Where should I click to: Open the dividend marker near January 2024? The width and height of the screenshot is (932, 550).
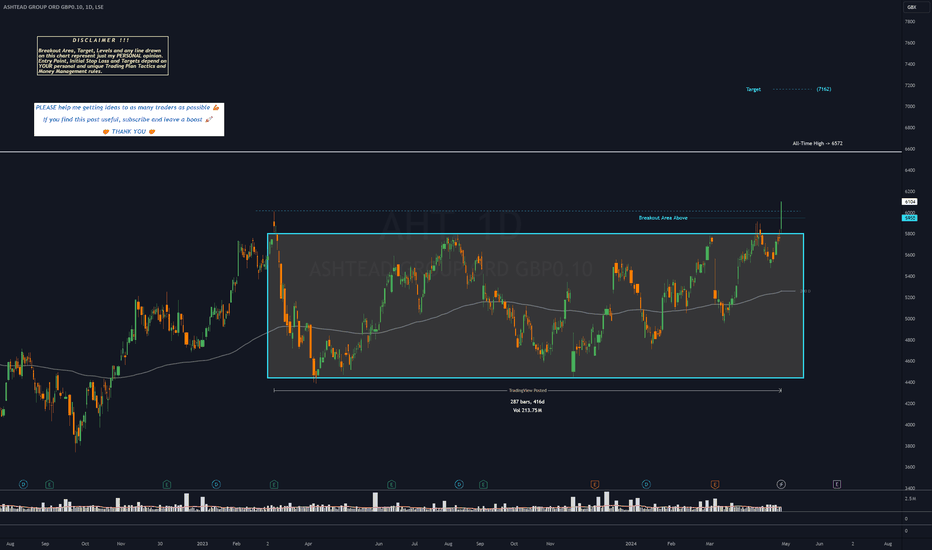646,485
